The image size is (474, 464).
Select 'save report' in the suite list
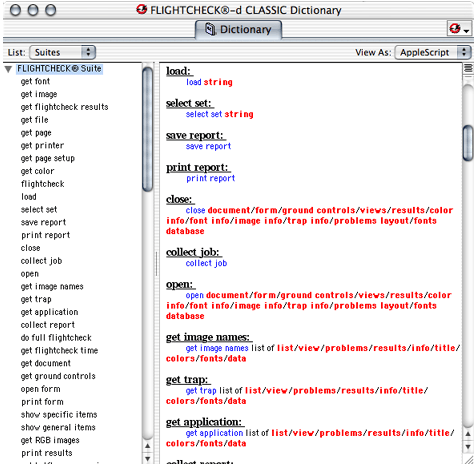[x=43, y=222]
